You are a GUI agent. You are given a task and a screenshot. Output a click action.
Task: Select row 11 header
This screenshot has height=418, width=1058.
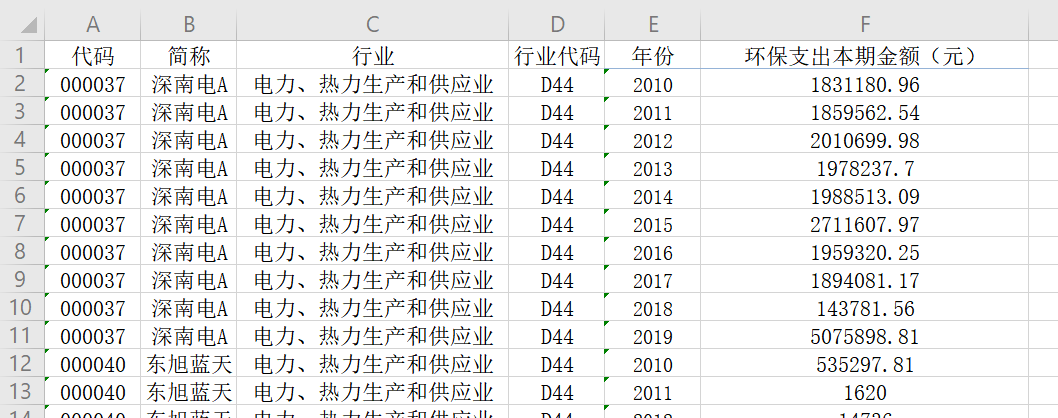pos(20,336)
